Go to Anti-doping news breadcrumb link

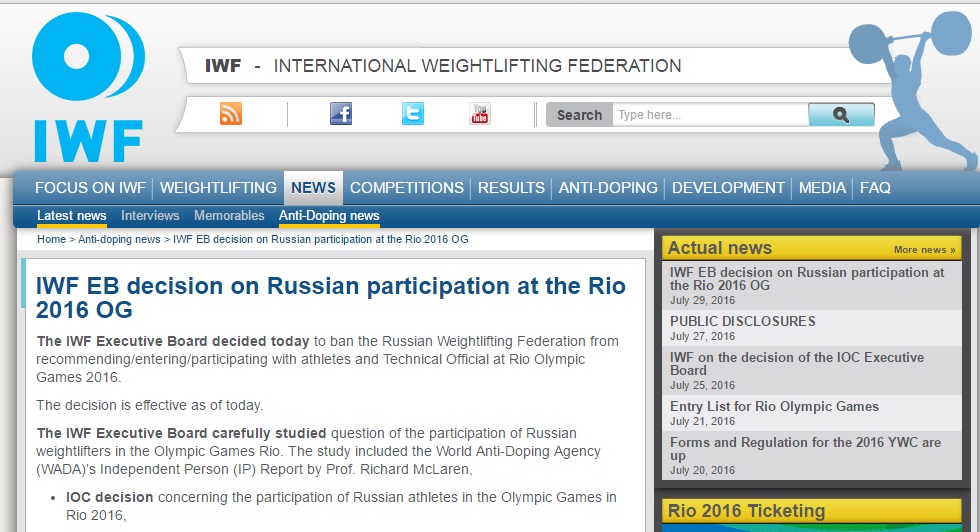(119, 239)
